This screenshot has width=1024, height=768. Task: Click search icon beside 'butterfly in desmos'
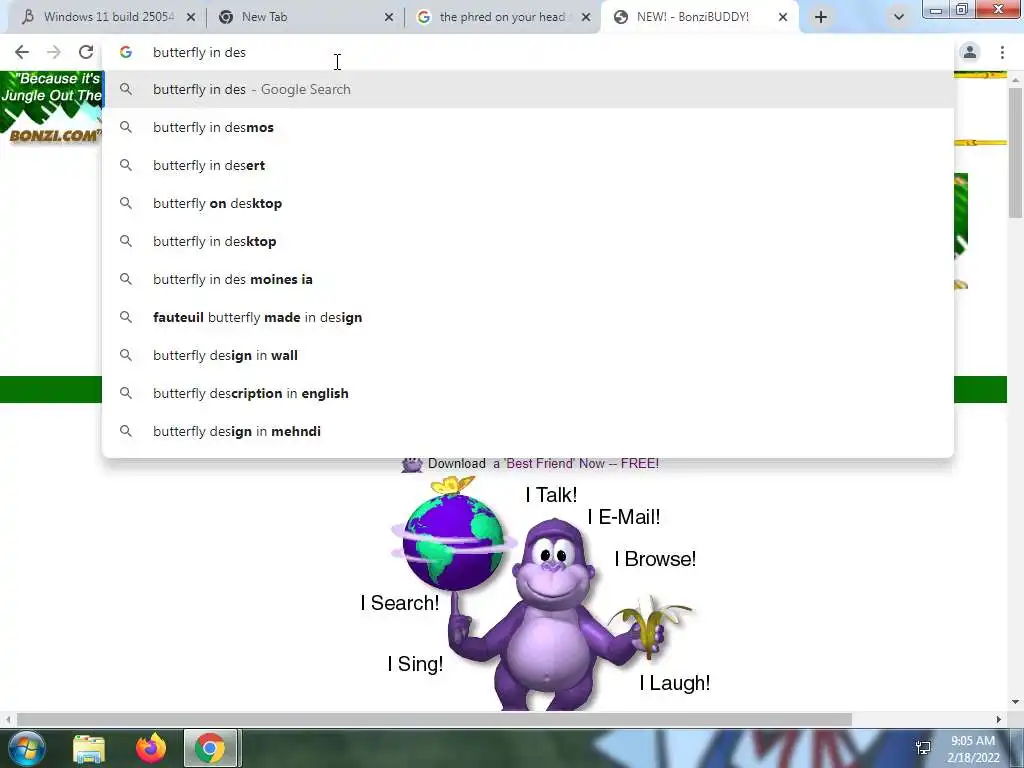(126, 127)
